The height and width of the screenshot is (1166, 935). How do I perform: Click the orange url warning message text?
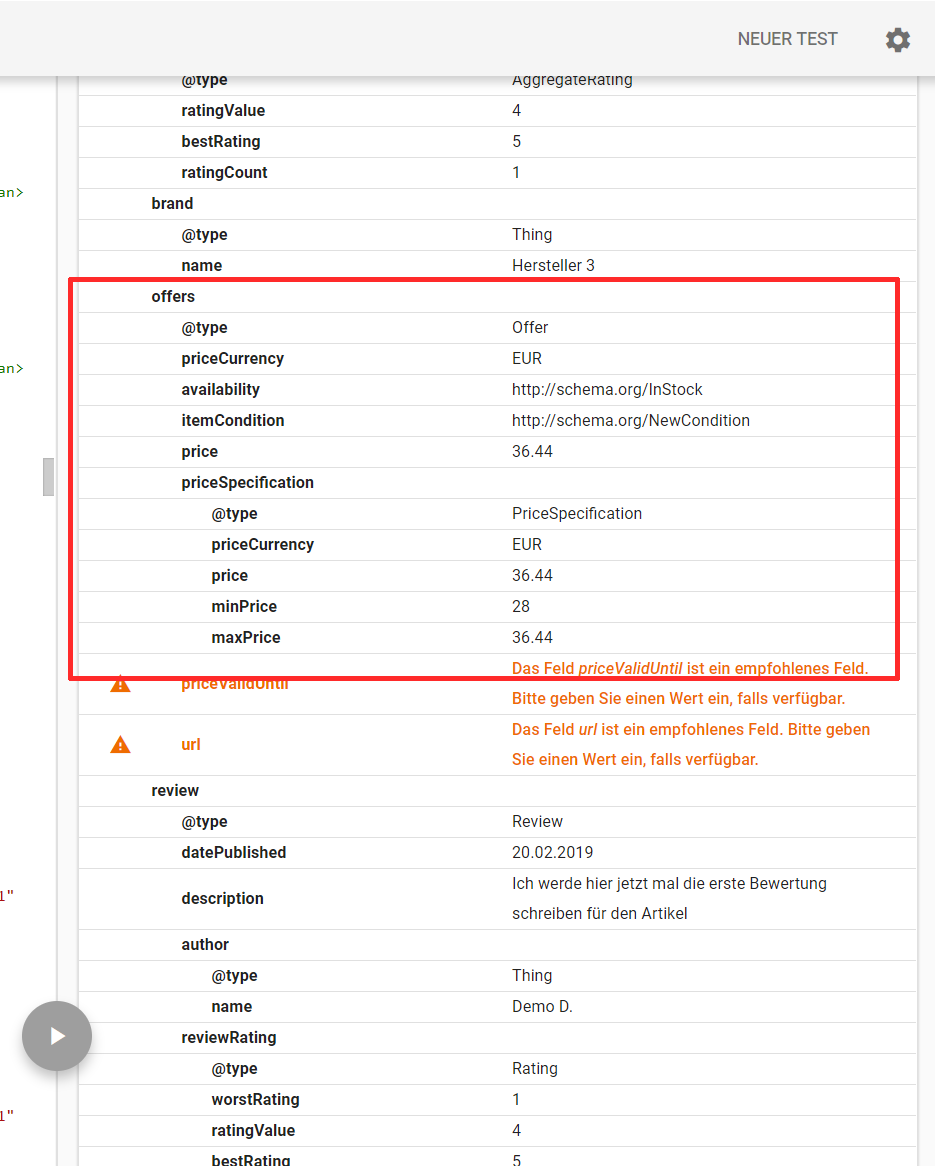tap(690, 745)
